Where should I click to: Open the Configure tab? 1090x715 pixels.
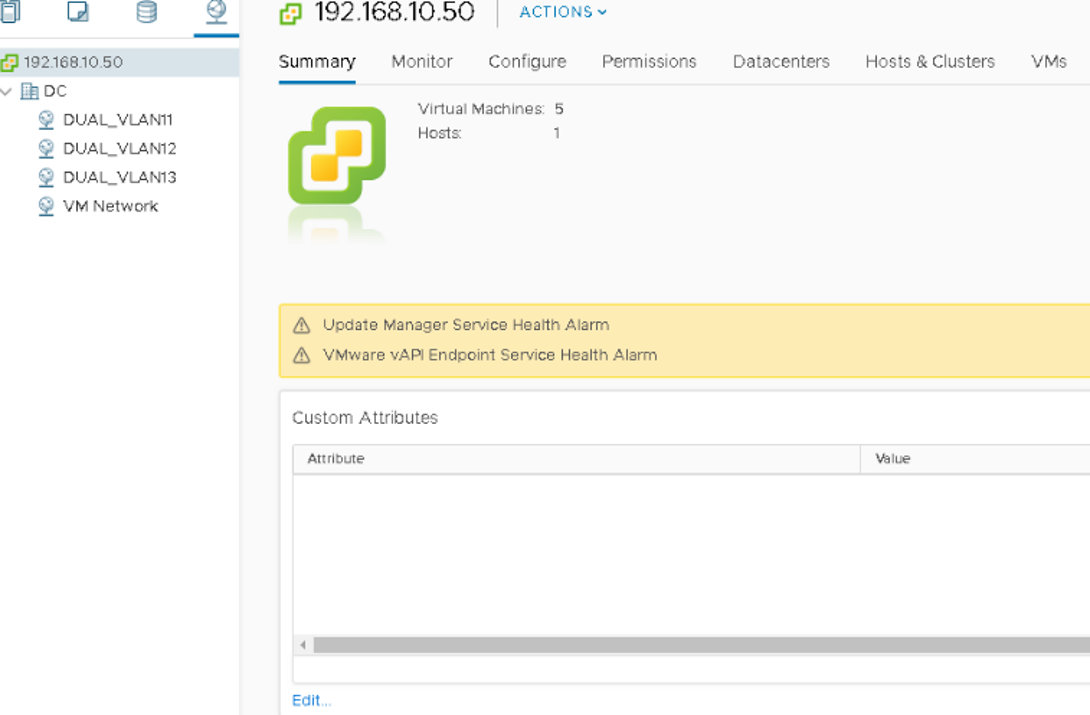[x=528, y=62]
